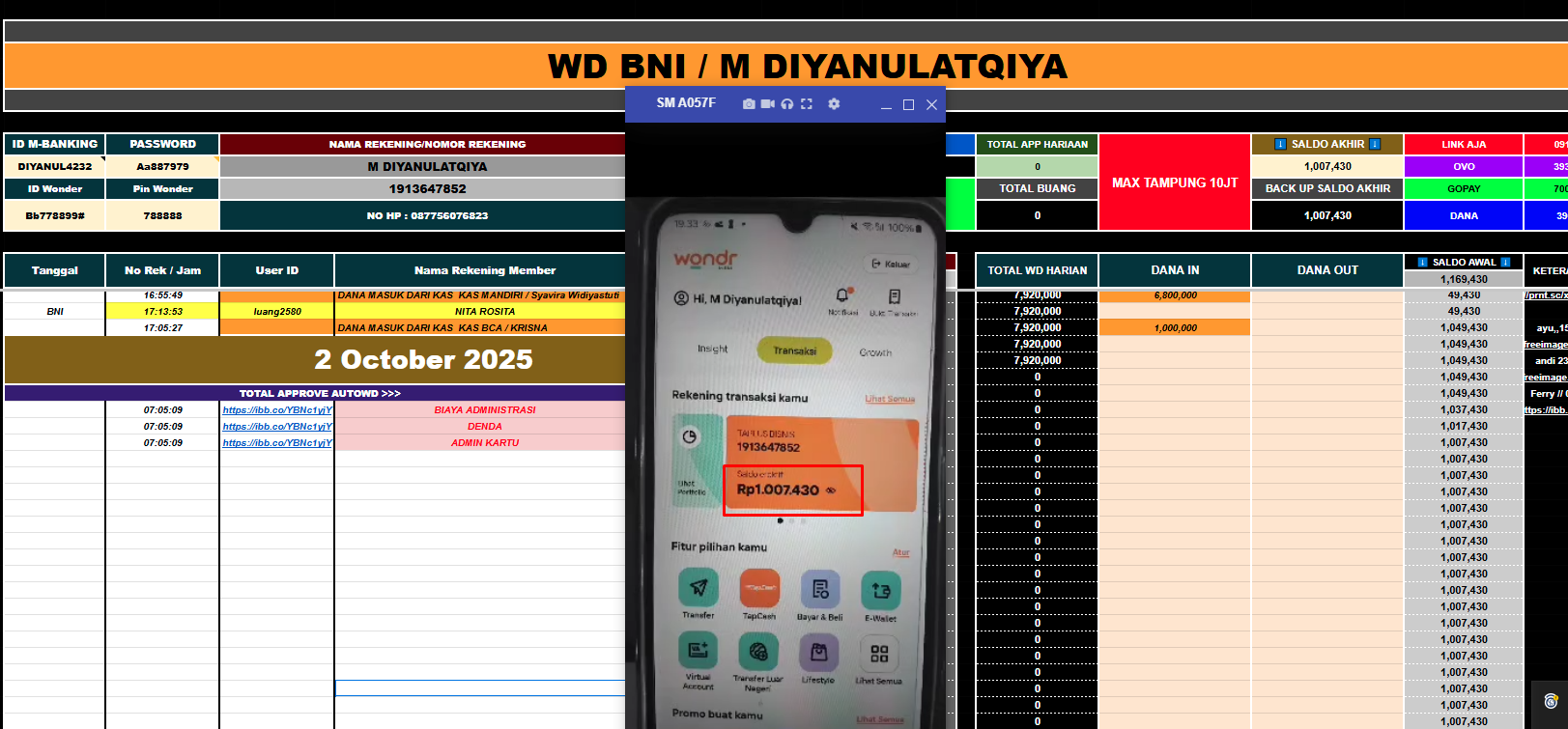Click left arrow icon beside SALDO AKHIR

1280,144
